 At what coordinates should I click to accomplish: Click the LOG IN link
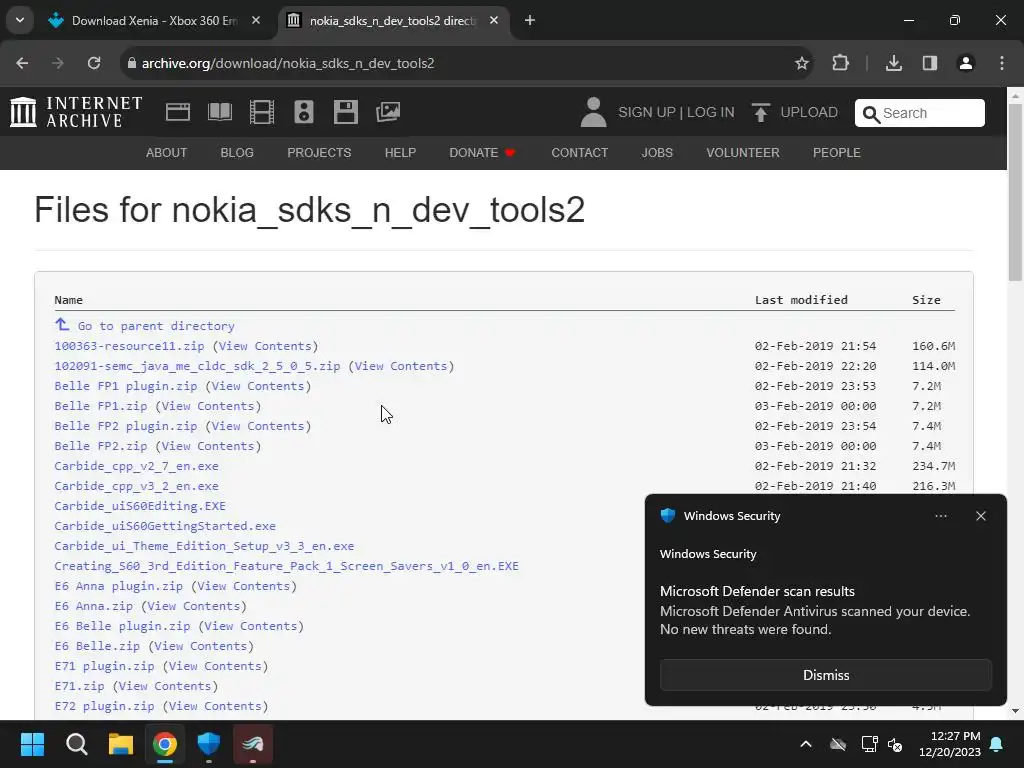711,112
